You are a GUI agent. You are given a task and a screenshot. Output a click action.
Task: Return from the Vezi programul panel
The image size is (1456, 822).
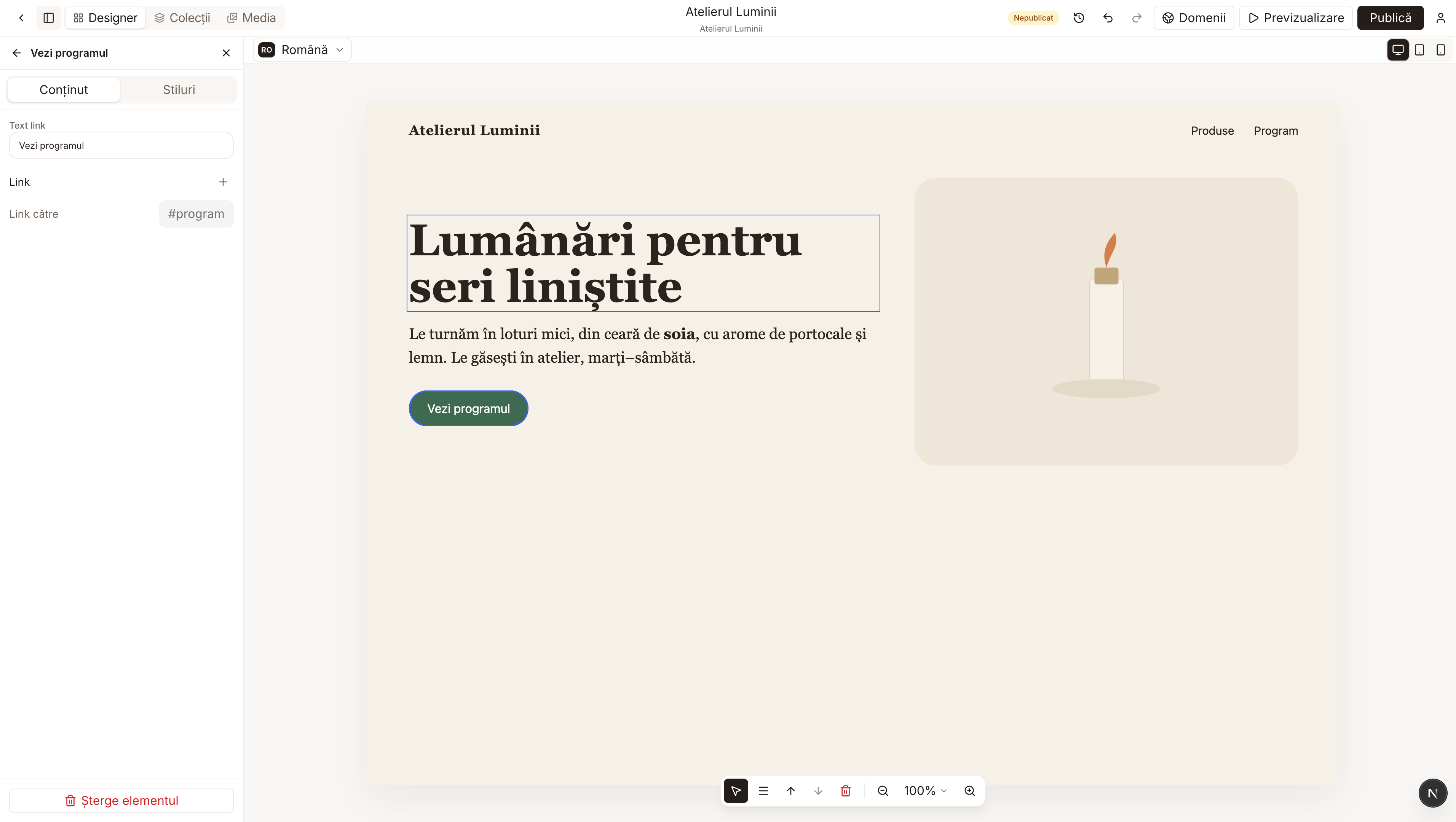click(x=16, y=53)
